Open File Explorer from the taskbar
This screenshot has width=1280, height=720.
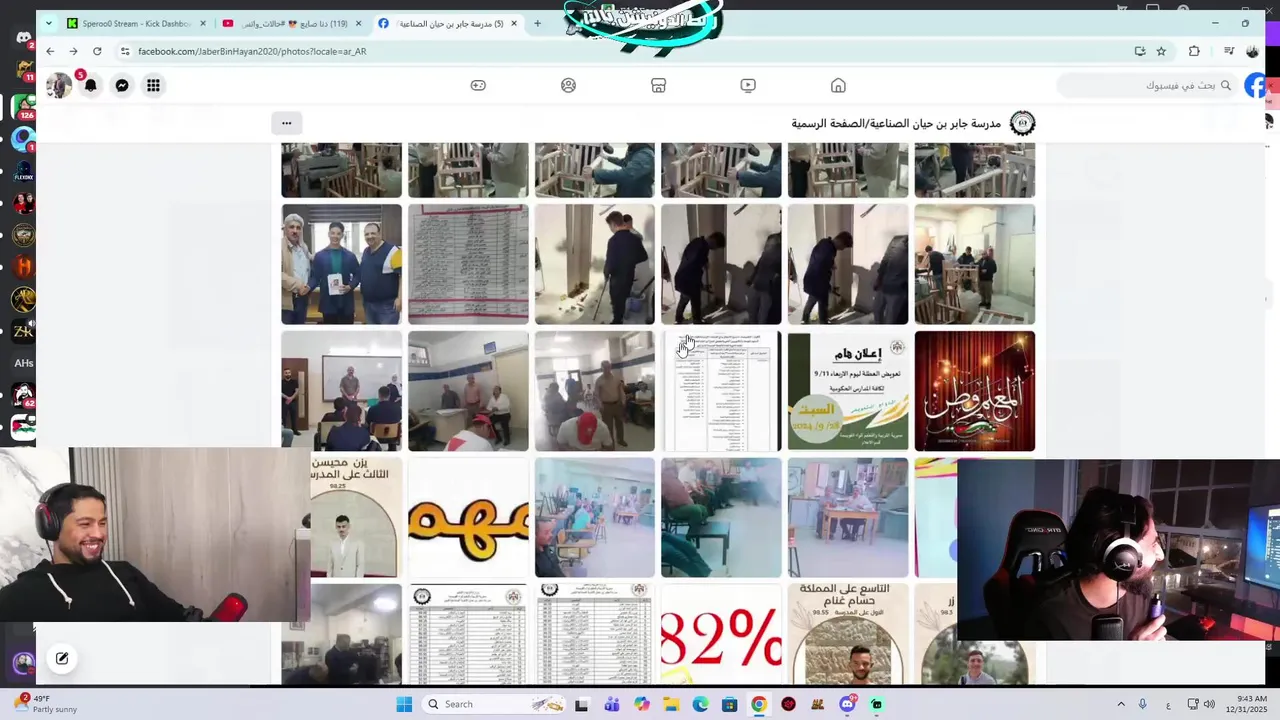pos(671,704)
